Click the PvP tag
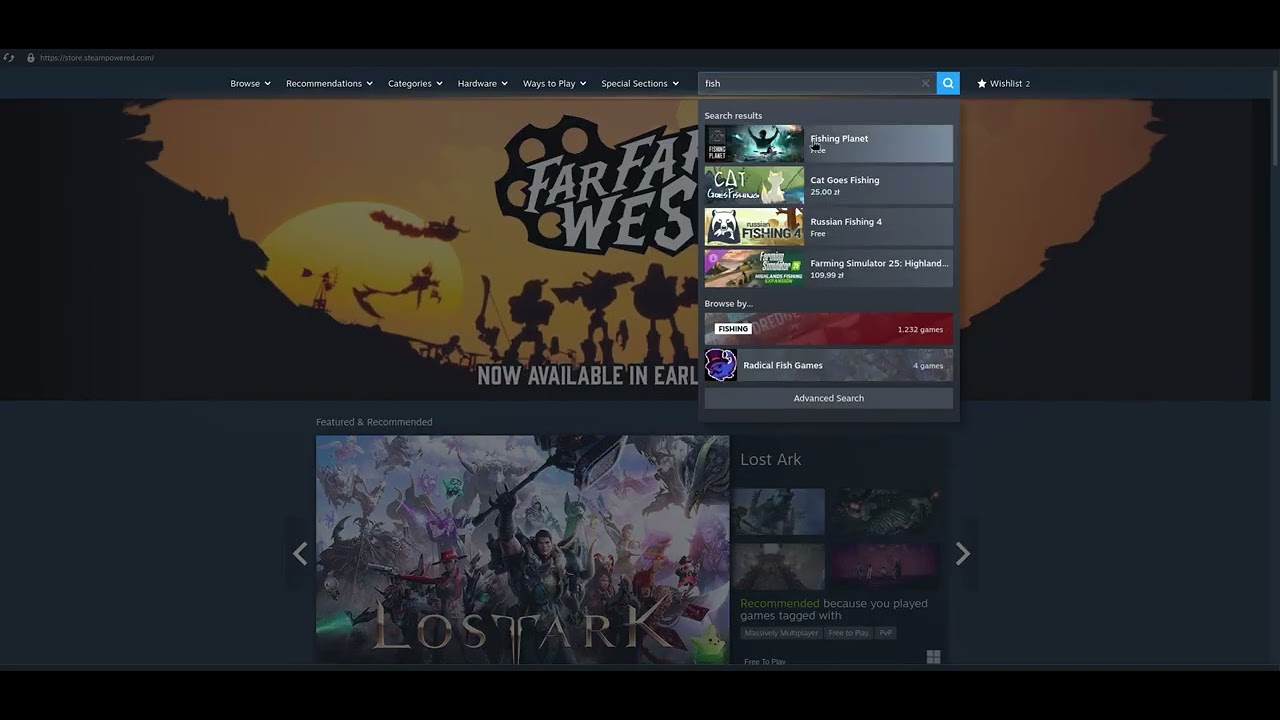The height and width of the screenshot is (720, 1280). [886, 633]
